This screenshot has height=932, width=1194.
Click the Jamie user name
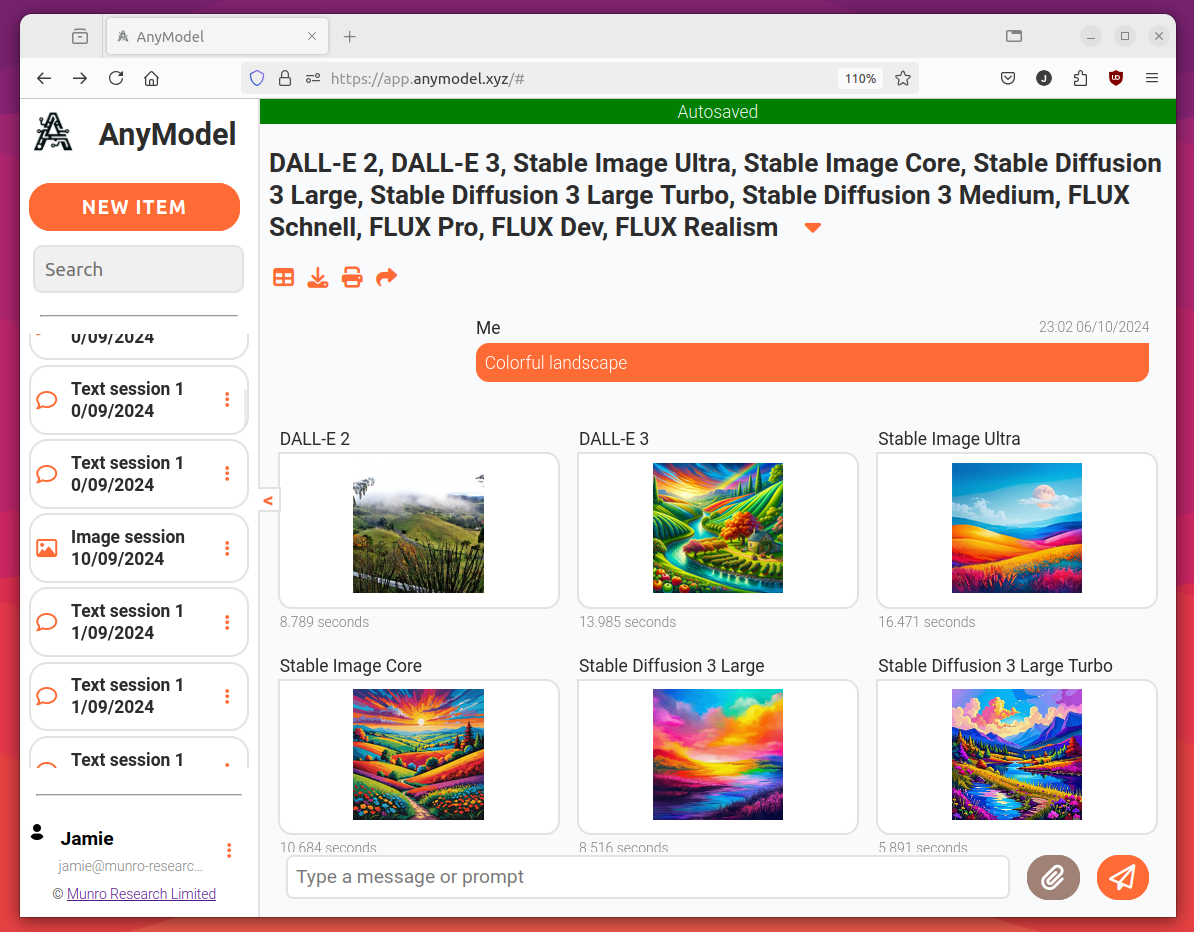pyautogui.click(x=87, y=838)
